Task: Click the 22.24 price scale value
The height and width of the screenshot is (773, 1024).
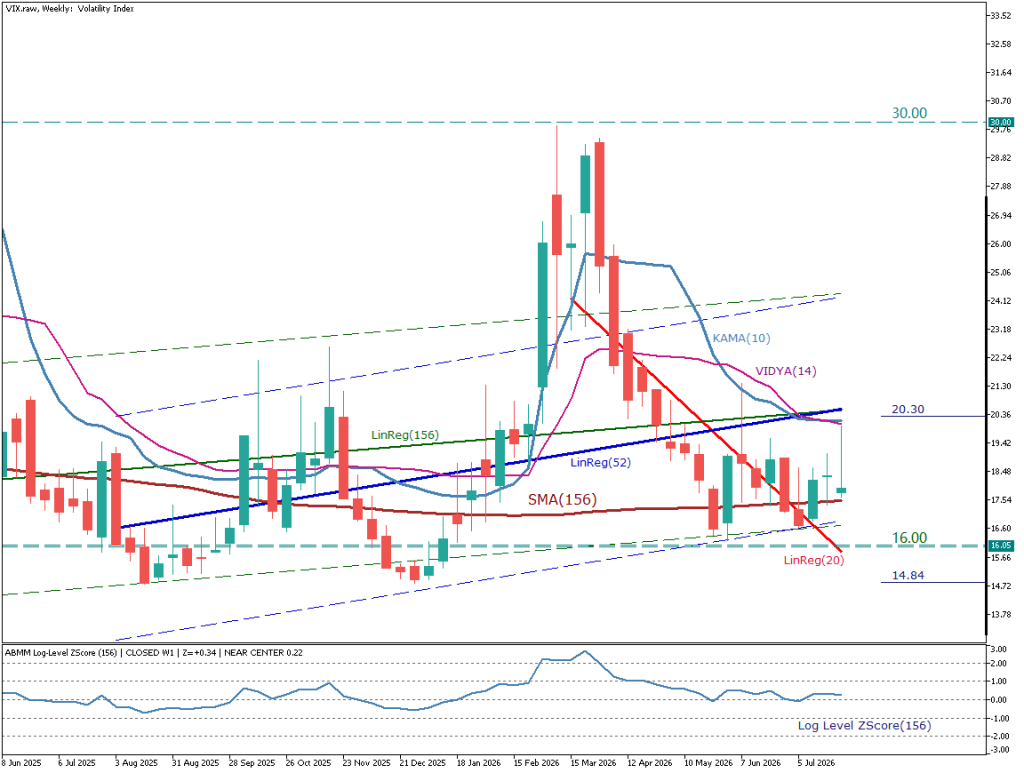Action: click(1000, 358)
